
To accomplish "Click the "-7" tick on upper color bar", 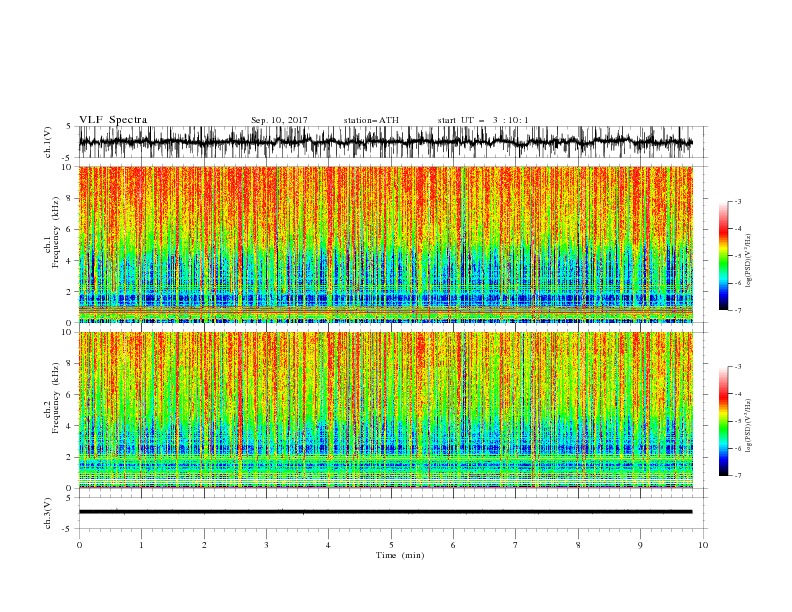I will tap(738, 310).
